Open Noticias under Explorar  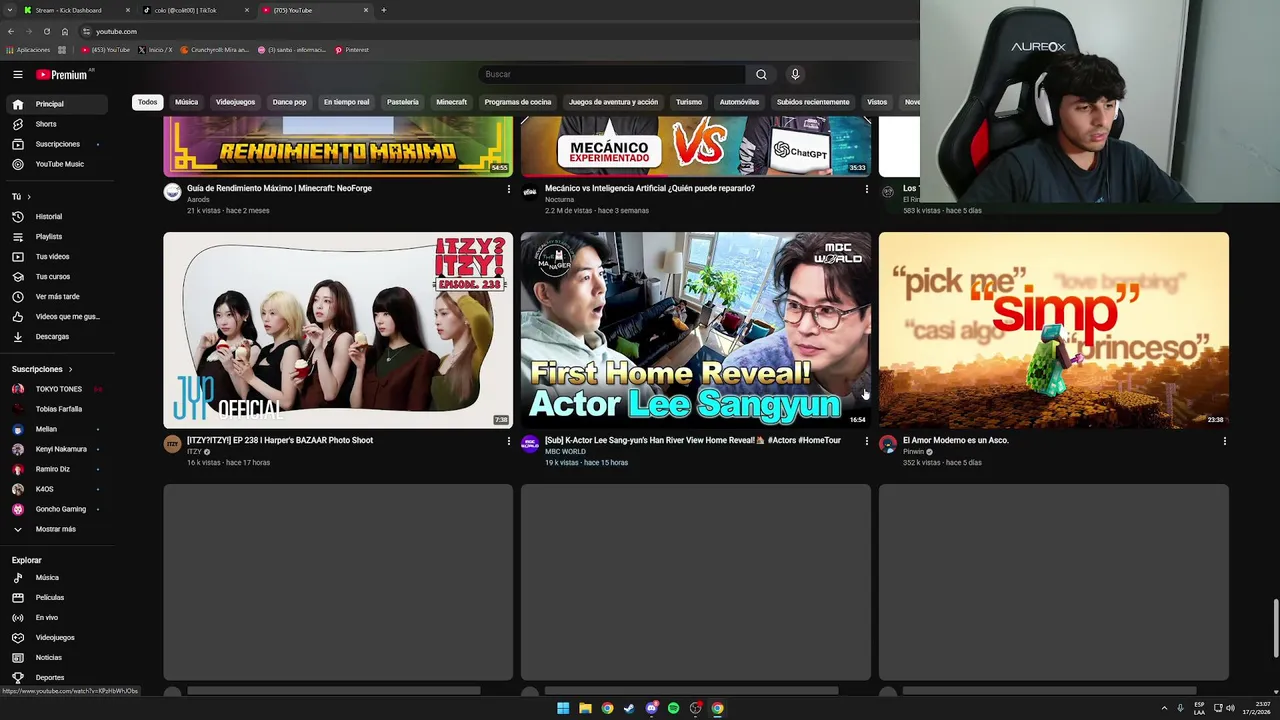pyautogui.click(x=57, y=657)
